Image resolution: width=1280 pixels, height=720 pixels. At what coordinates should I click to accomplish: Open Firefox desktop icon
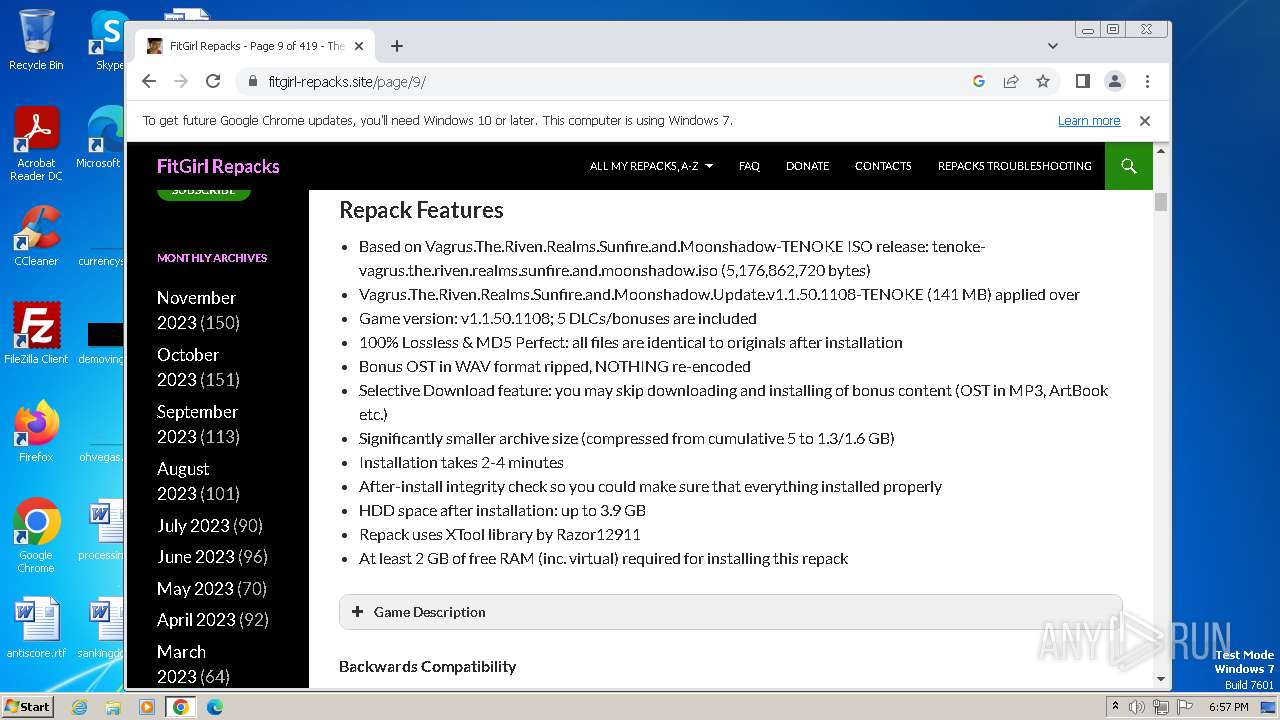(x=36, y=432)
